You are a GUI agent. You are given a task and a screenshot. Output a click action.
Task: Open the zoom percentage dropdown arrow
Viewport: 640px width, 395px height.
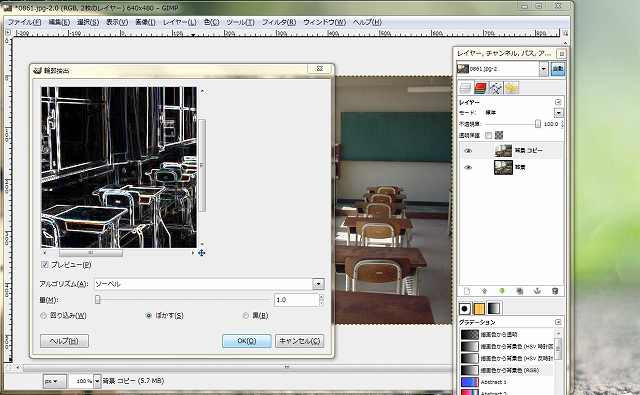point(97,381)
